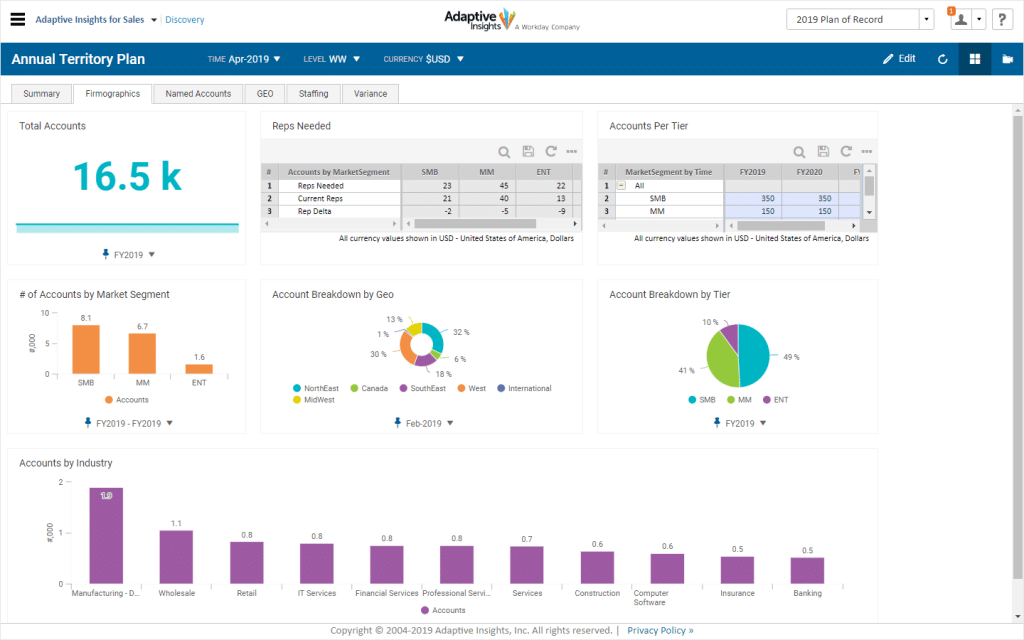The width and height of the screenshot is (1024, 640).
Task: Open the hamburger navigation menu
Action: click(17, 20)
